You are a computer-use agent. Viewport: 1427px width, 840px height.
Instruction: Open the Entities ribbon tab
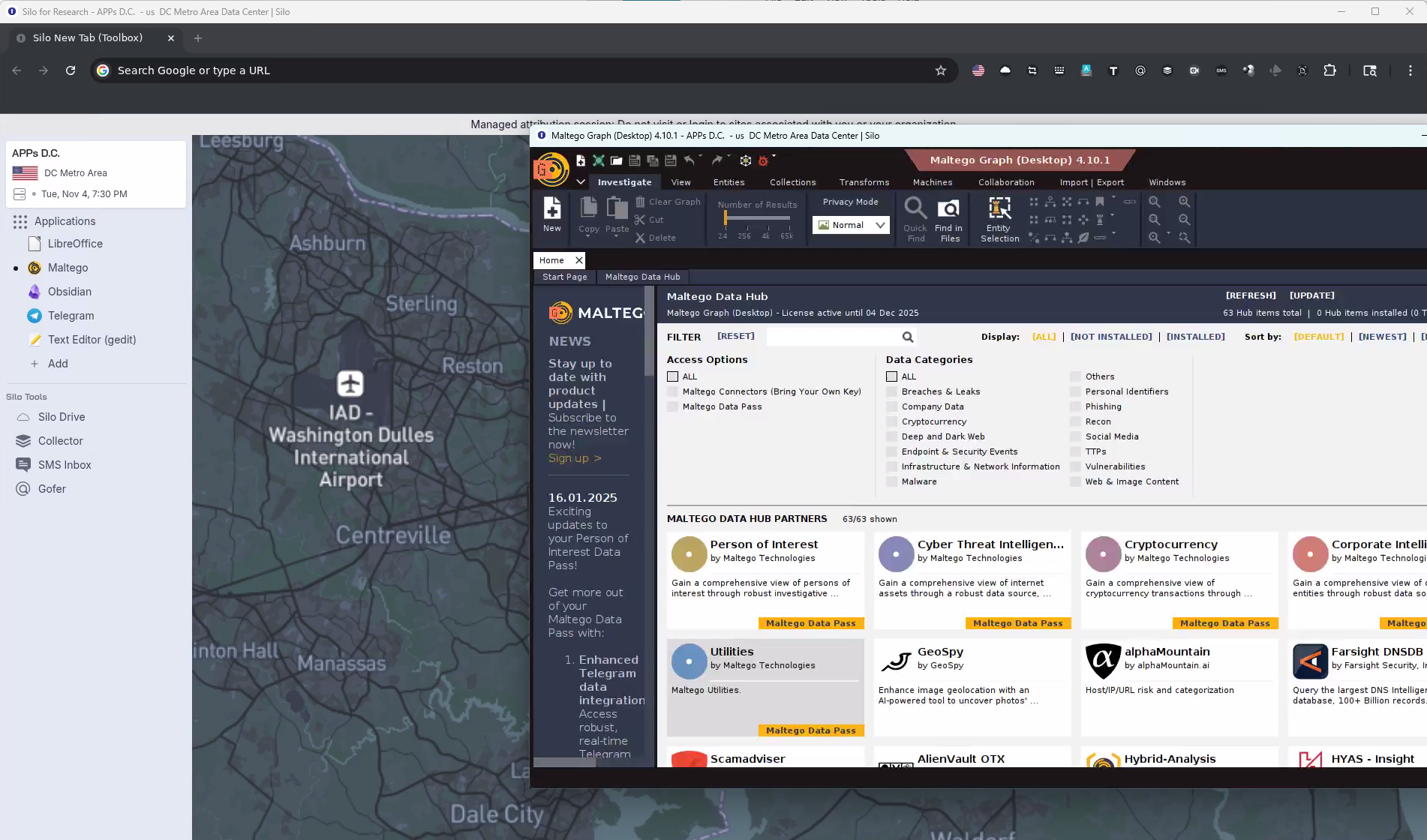pos(729,182)
